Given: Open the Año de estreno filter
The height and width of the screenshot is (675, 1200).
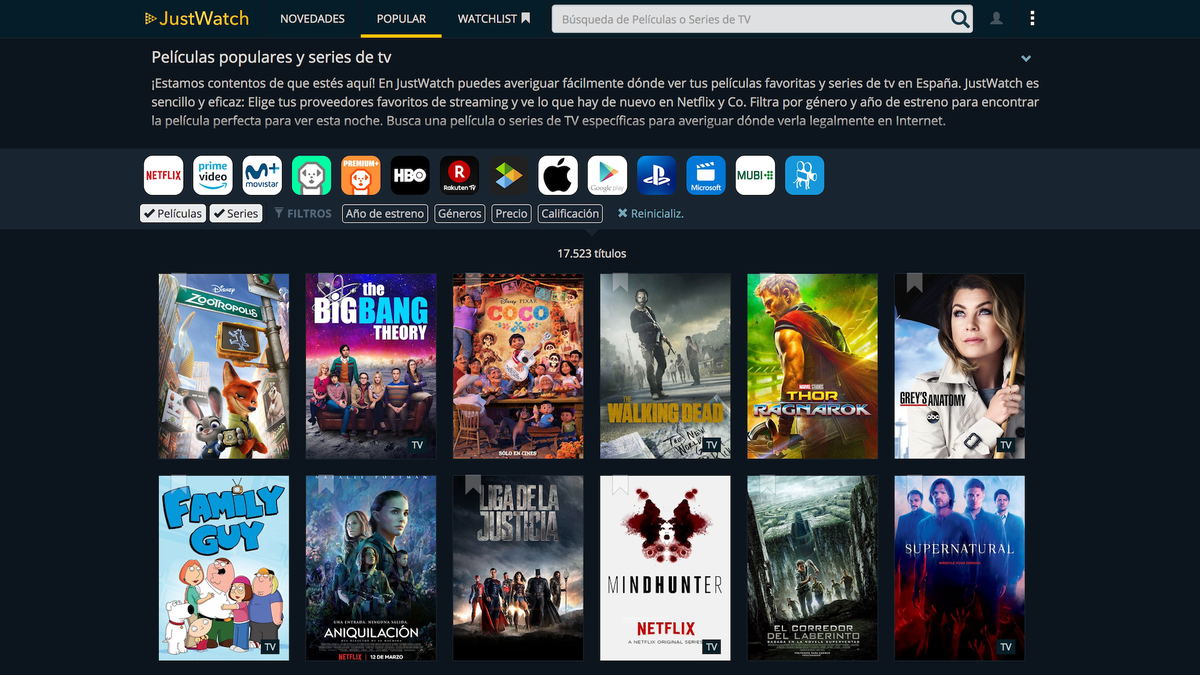Looking at the screenshot, I should 385,213.
